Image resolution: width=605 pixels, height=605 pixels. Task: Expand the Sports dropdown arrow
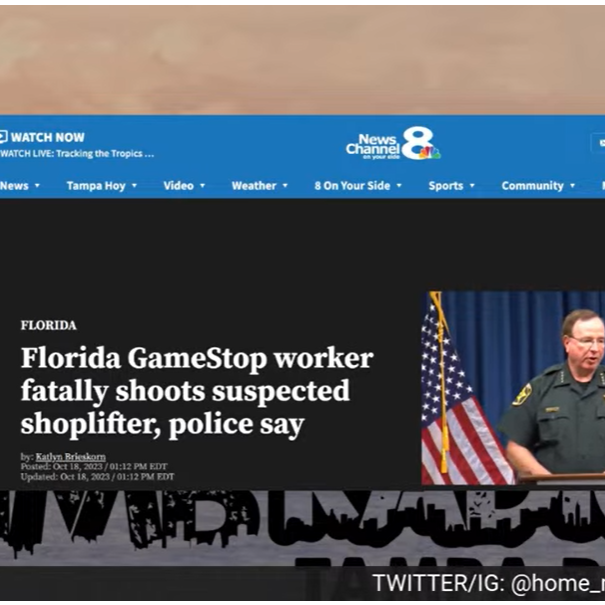click(472, 186)
